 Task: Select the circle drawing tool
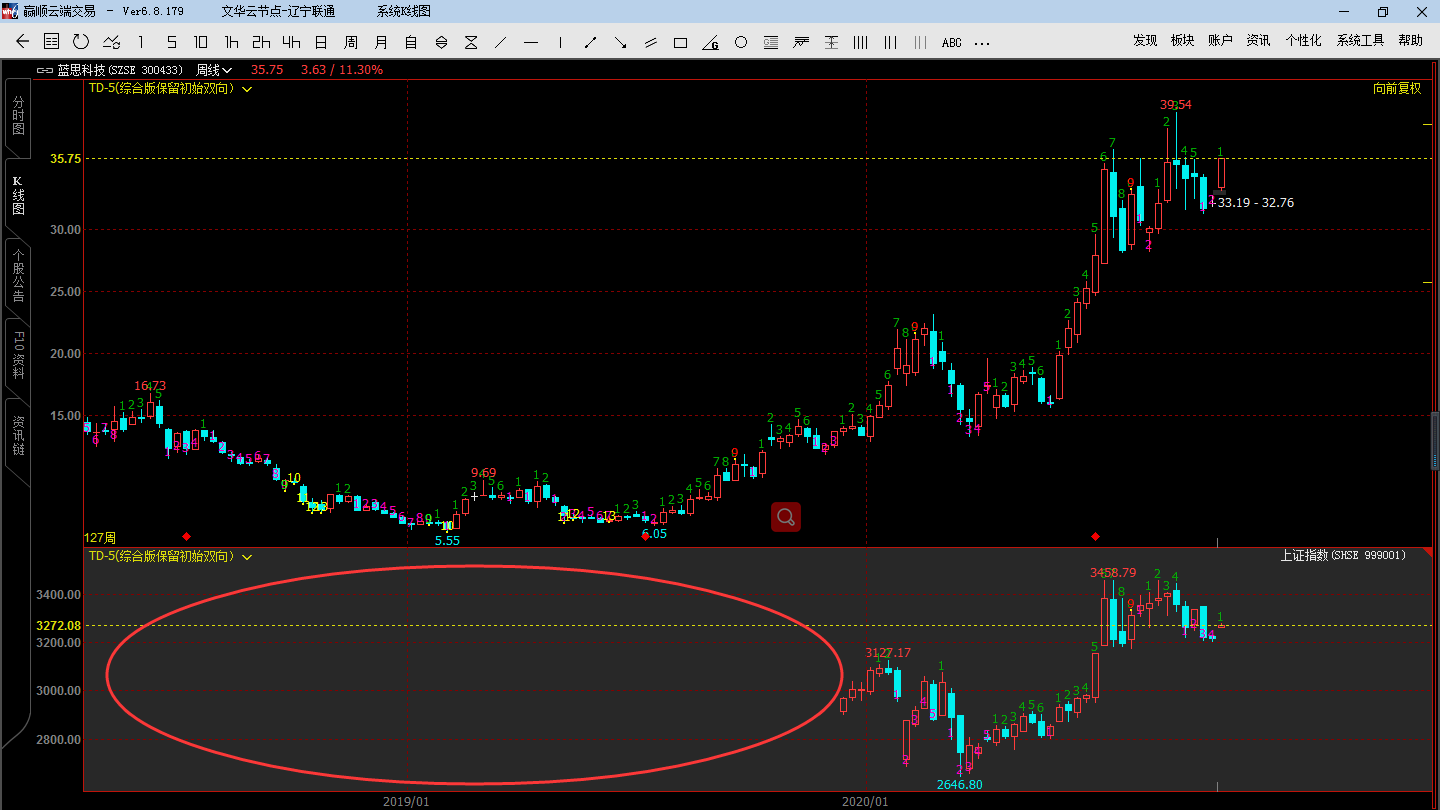pyautogui.click(x=741, y=42)
